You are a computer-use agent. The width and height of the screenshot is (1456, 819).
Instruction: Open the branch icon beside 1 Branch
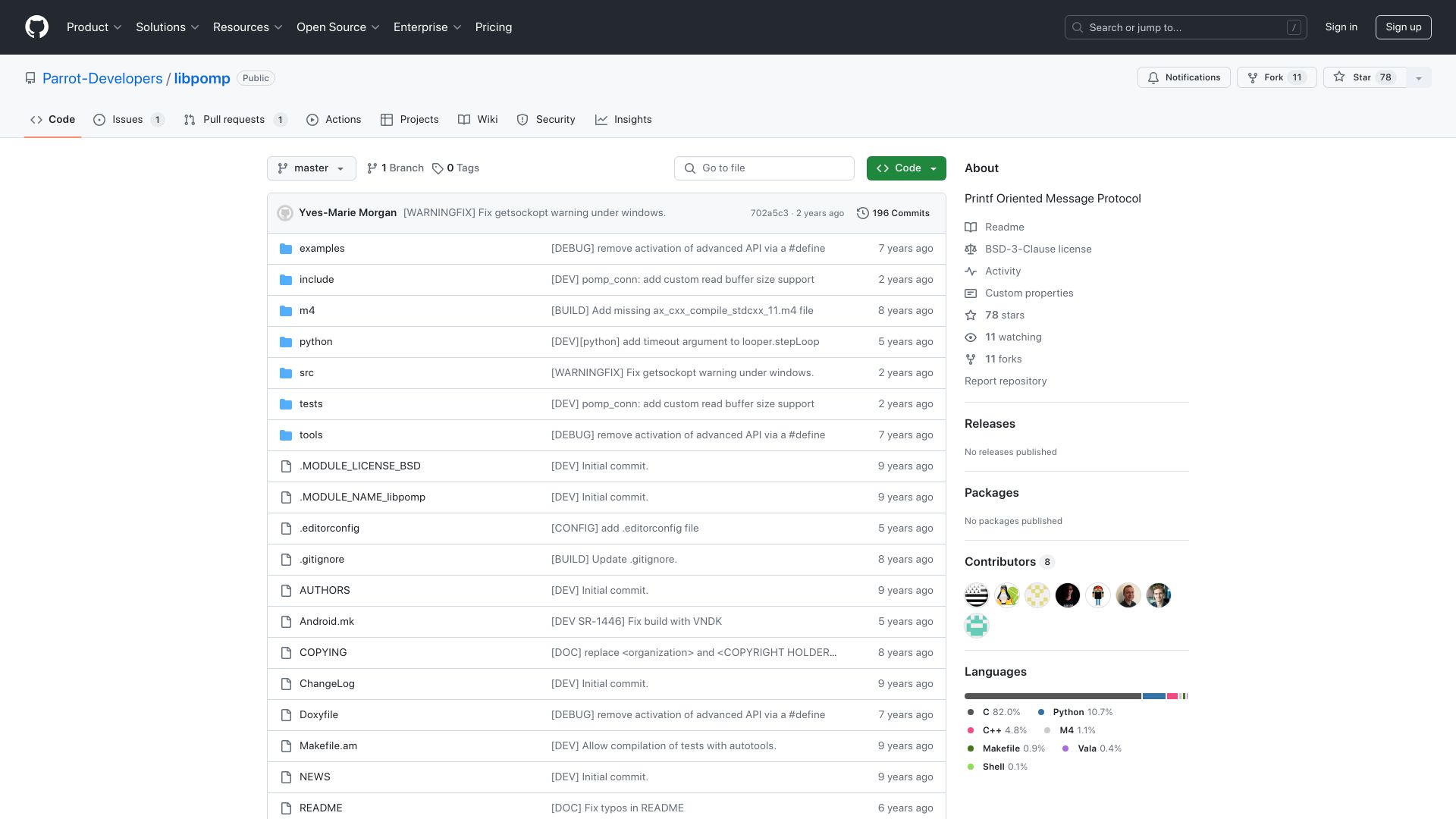coord(372,168)
